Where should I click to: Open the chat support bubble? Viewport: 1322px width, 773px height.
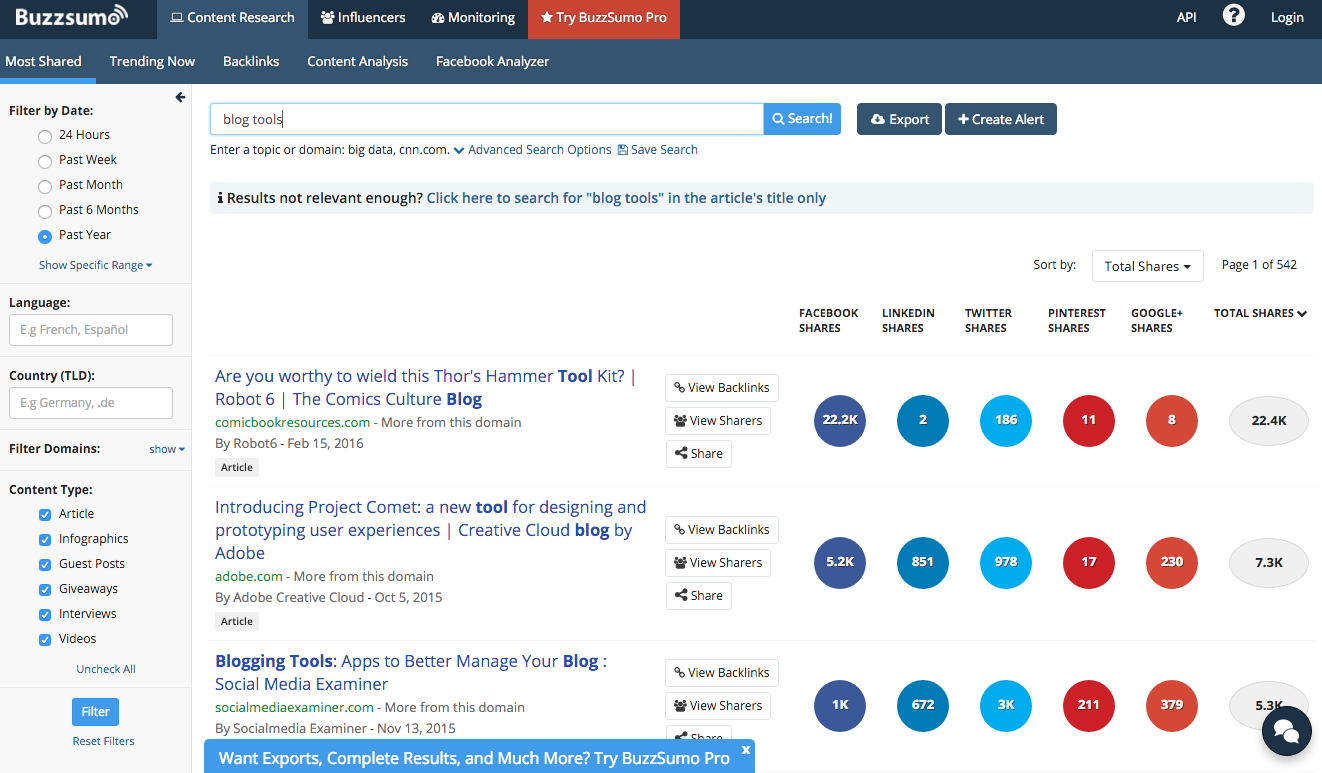(1287, 732)
